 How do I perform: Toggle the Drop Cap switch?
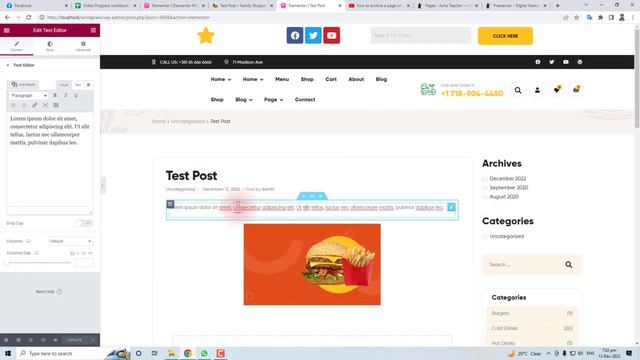tap(84, 223)
